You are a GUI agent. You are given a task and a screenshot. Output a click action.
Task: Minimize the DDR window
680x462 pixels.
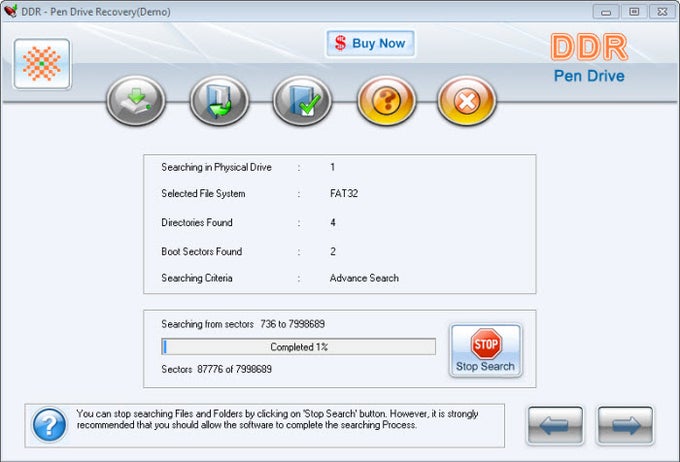point(606,12)
